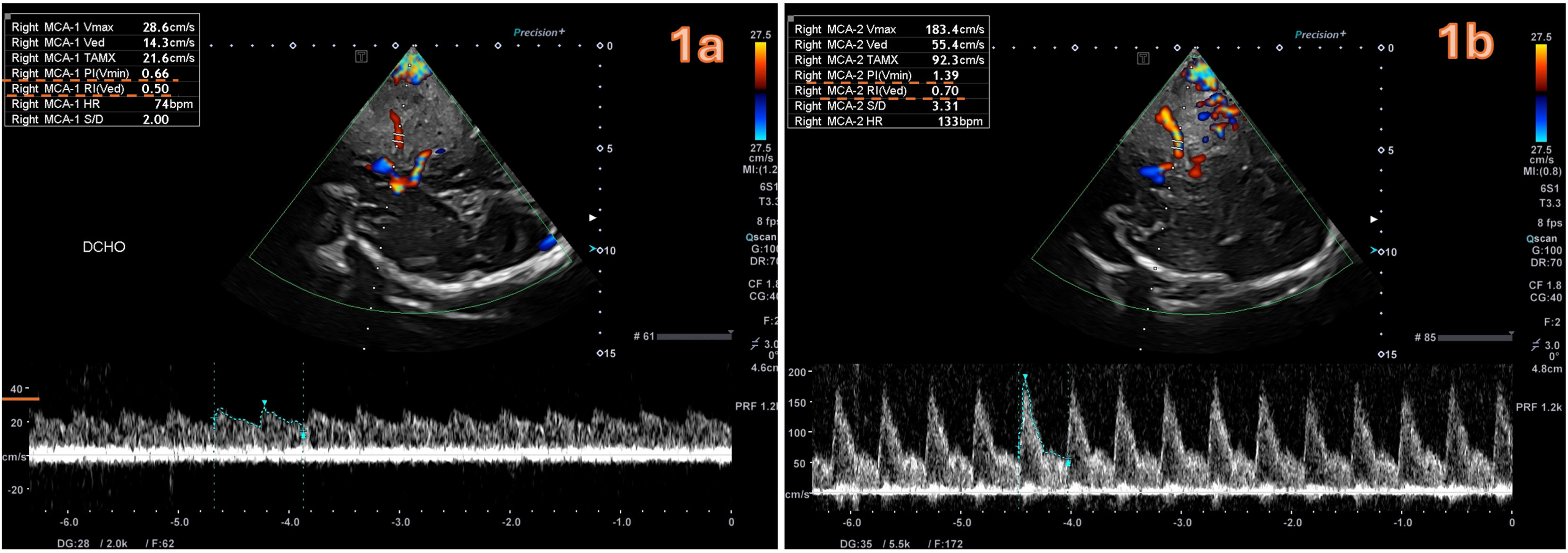
Task: Click cyan peak caliper triangle on 1b waveform
Action: tap(1025, 377)
